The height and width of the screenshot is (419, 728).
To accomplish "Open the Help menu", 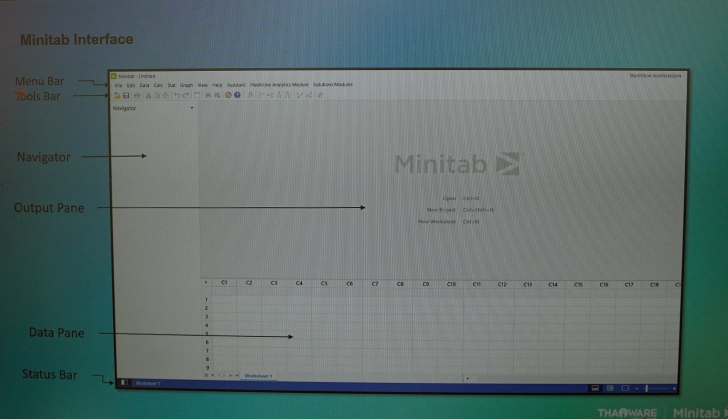I will tap(217, 85).
